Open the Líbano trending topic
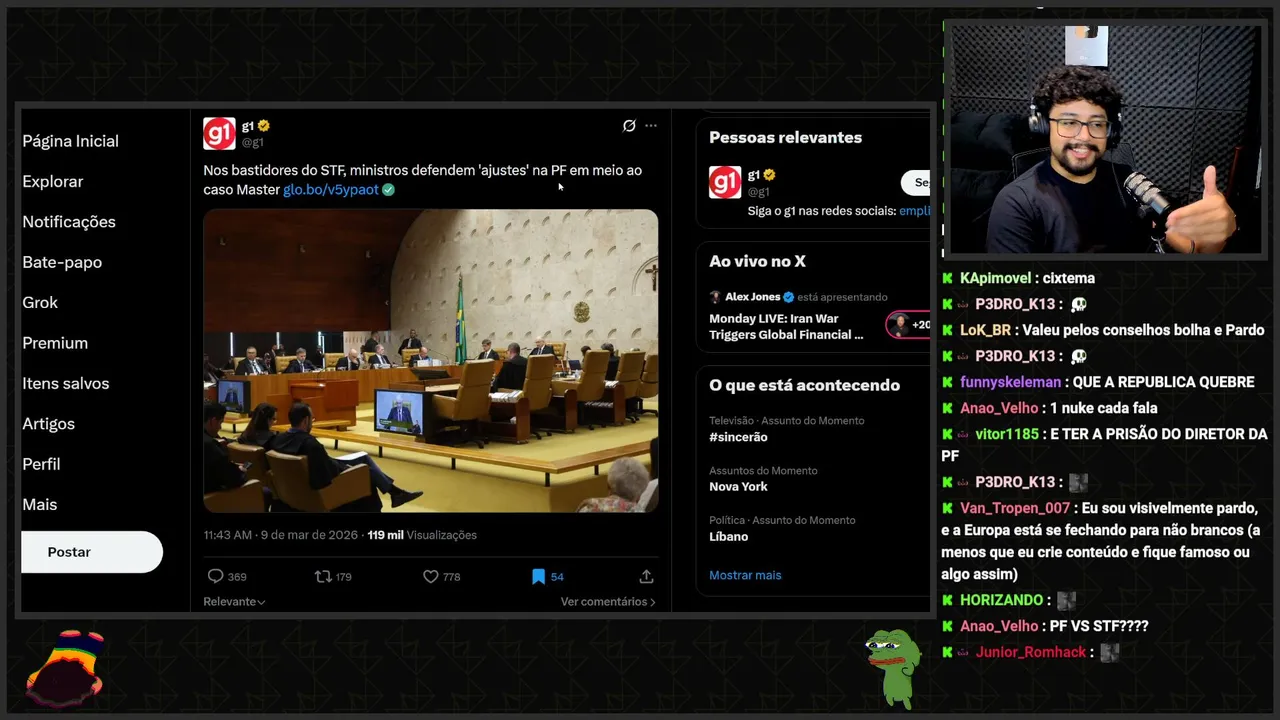The image size is (1280, 720). tap(728, 537)
